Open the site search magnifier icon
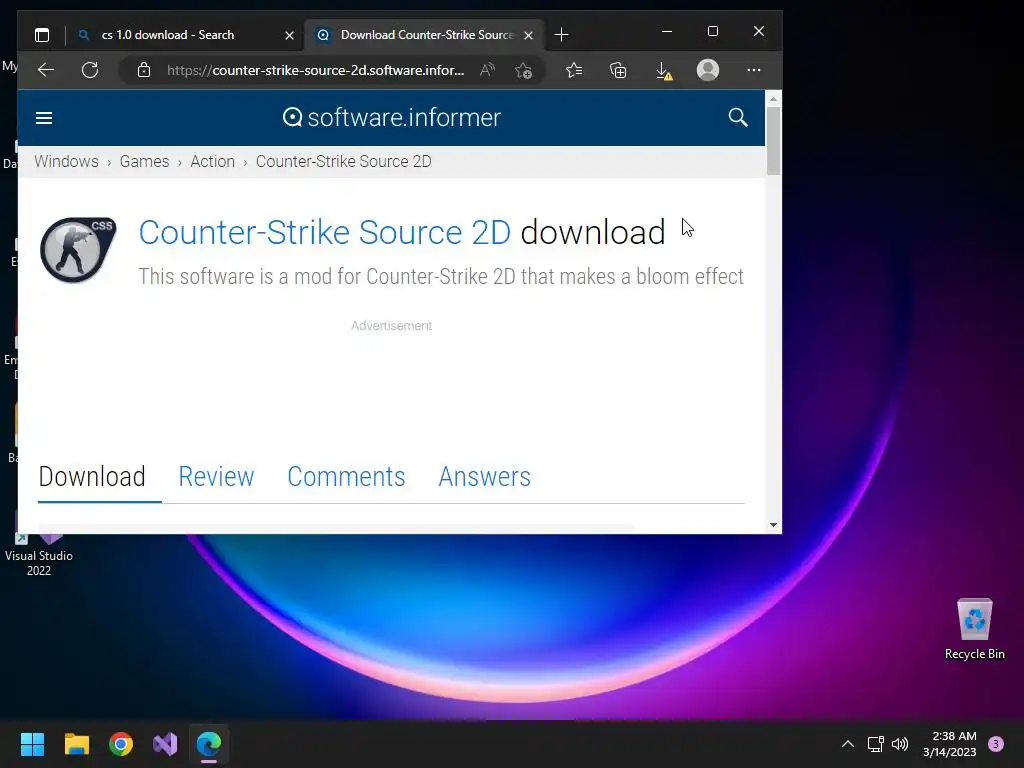The width and height of the screenshot is (1024, 768). (x=738, y=118)
